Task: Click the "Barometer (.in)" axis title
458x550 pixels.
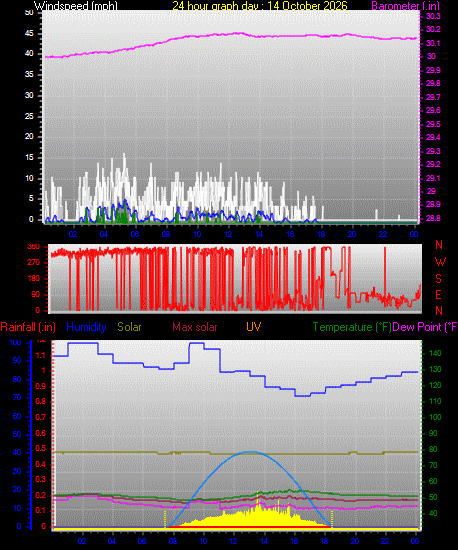Action: [x=405, y=6]
